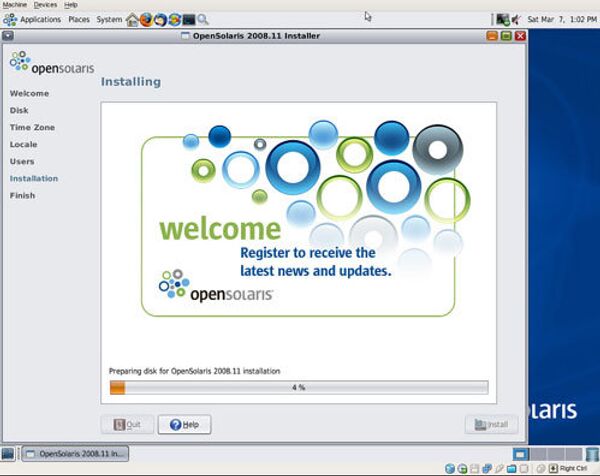Click the Preparing disk status text
Image resolution: width=600 pixels, height=476 pixels.
point(194,371)
